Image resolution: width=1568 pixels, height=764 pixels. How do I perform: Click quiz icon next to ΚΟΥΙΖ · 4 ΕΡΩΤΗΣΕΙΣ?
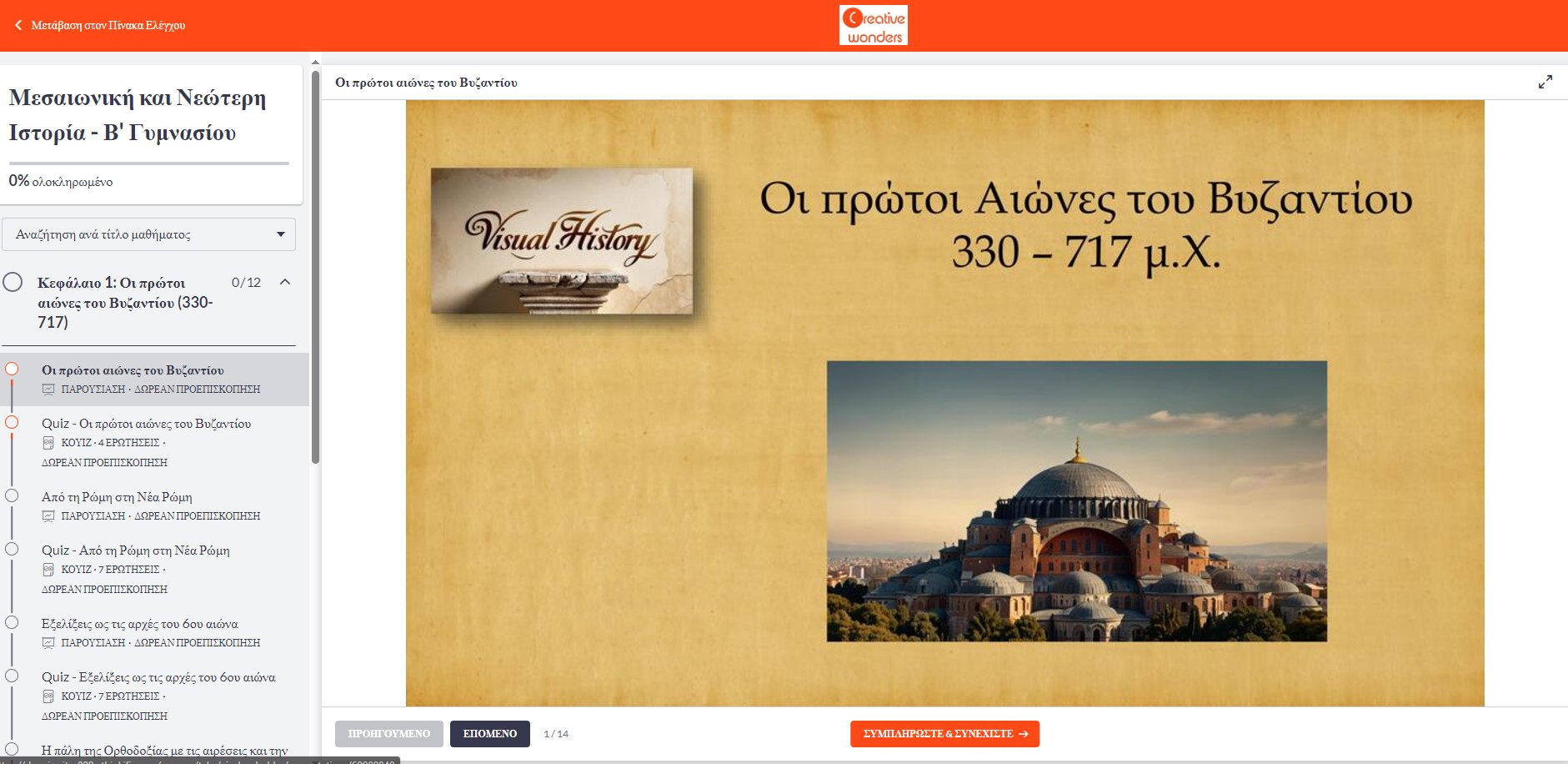[x=48, y=443]
